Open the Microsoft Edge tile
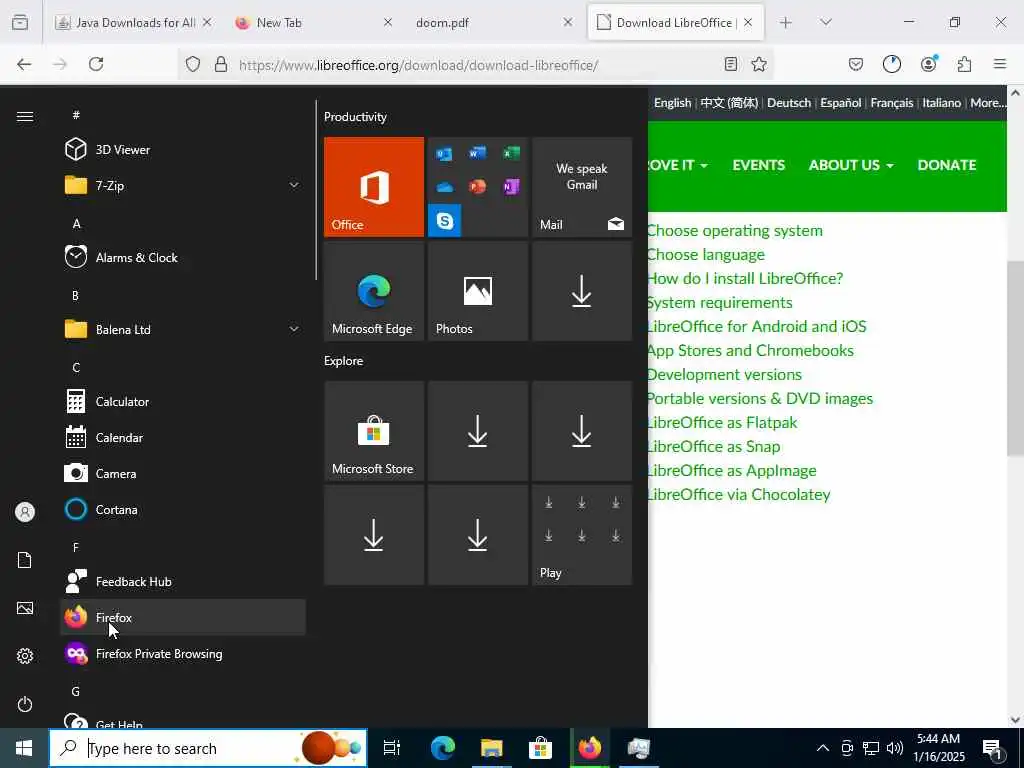Screen dimensions: 1024x768 [374, 291]
